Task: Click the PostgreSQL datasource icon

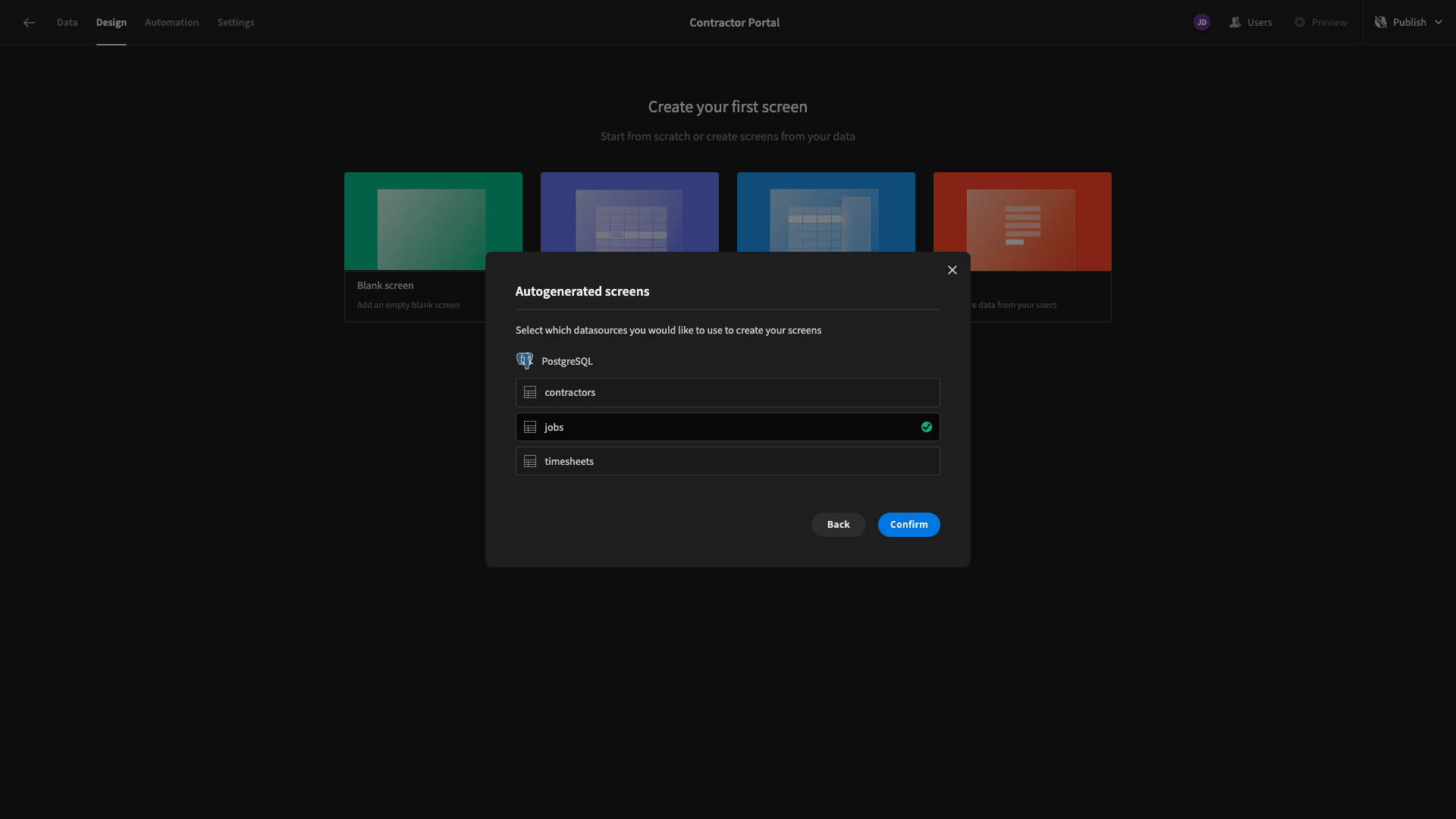Action: [524, 361]
